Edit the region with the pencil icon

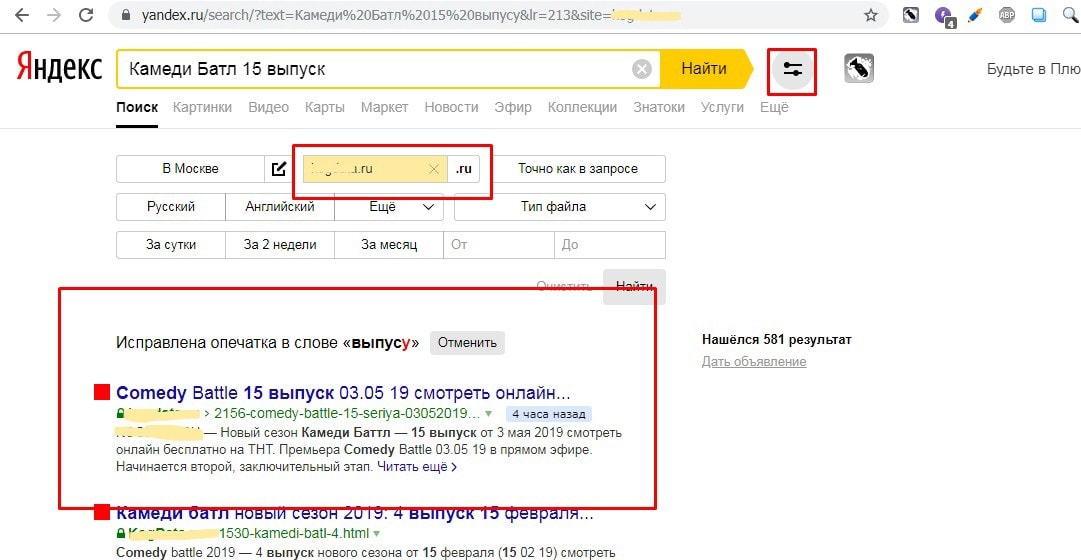(279, 169)
